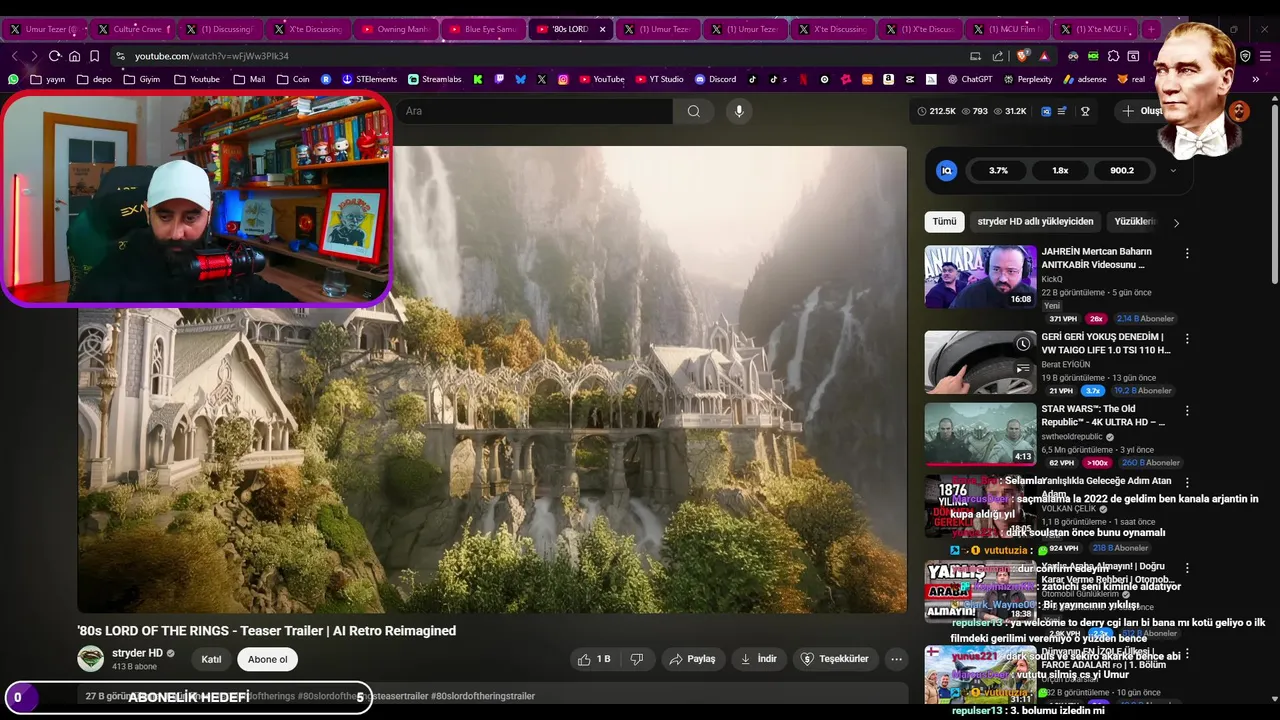This screenshot has height=720, width=1280.
Task: Open Perplexity bookmark
Action: click(1027, 79)
